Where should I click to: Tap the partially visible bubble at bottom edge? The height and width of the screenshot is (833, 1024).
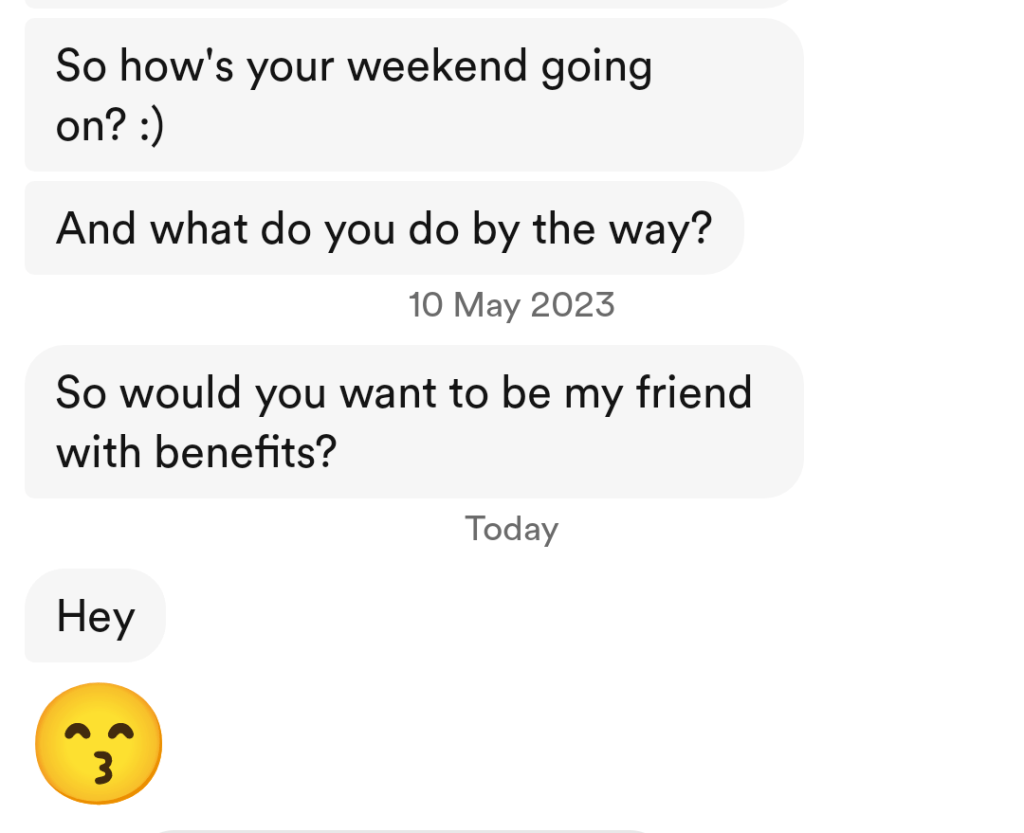tap(400, 829)
